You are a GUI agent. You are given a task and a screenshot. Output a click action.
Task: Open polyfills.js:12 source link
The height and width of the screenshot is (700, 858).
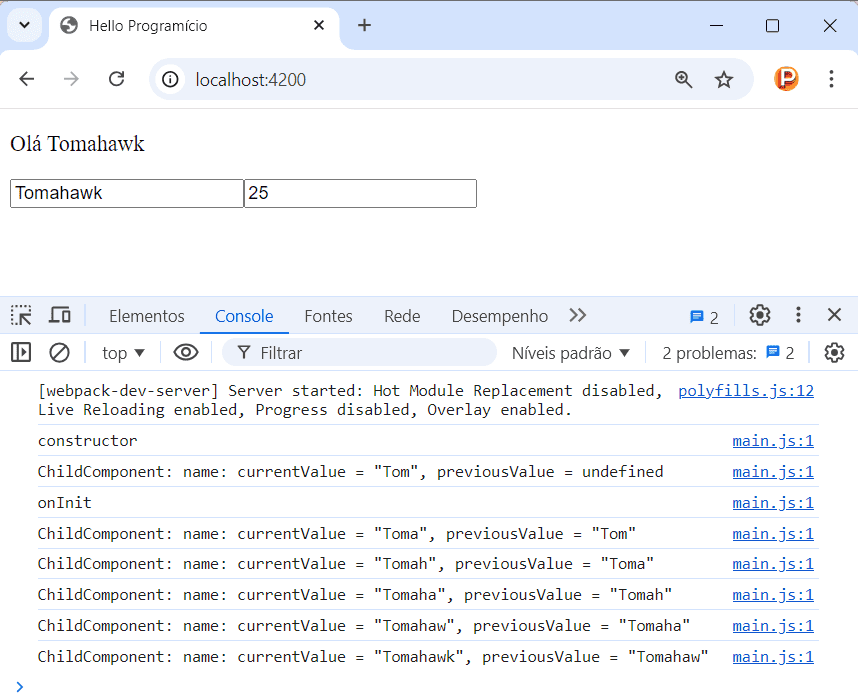[x=746, y=391]
